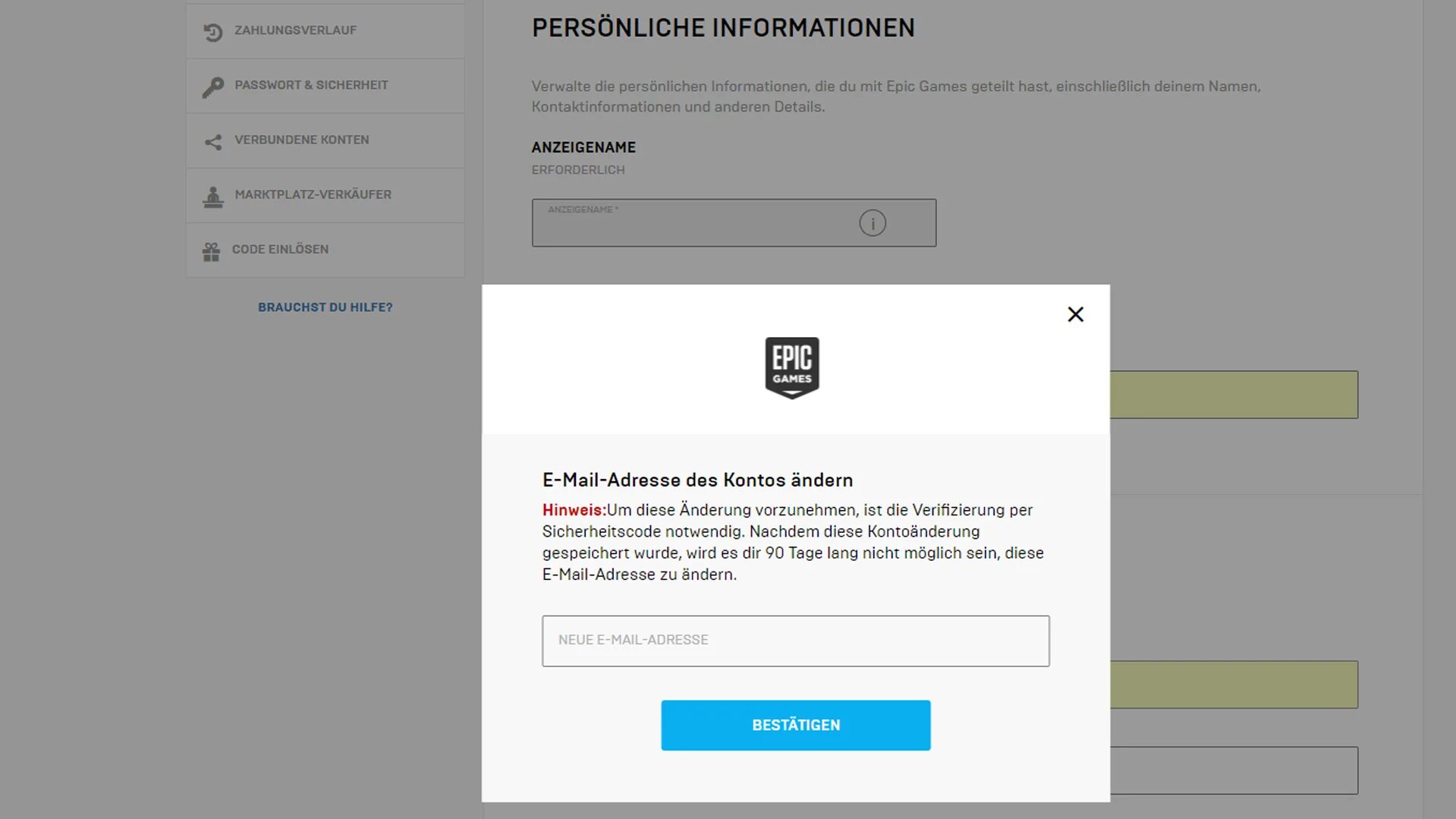Open the Code einlösen page

coord(325,250)
